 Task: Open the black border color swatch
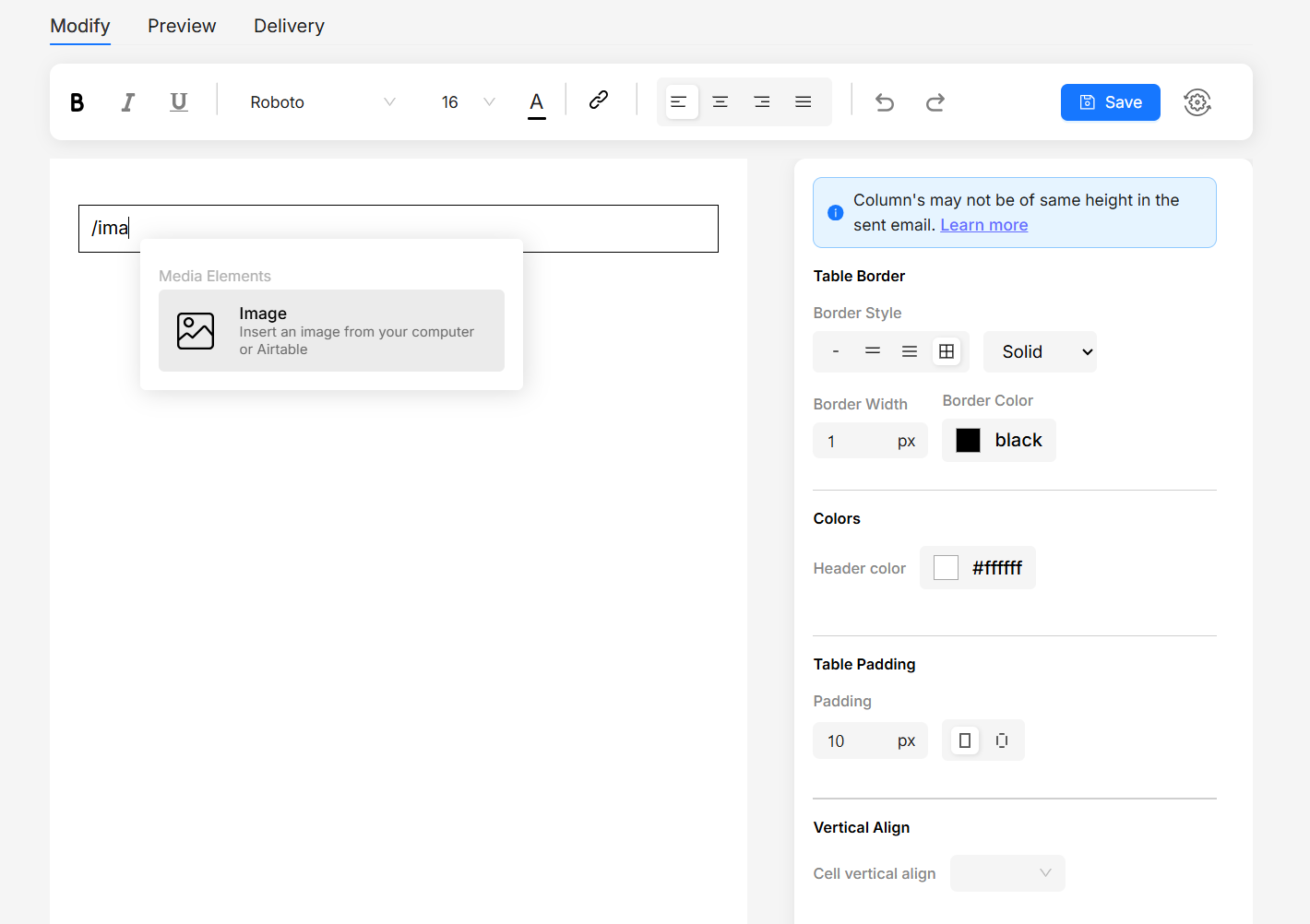click(998, 441)
